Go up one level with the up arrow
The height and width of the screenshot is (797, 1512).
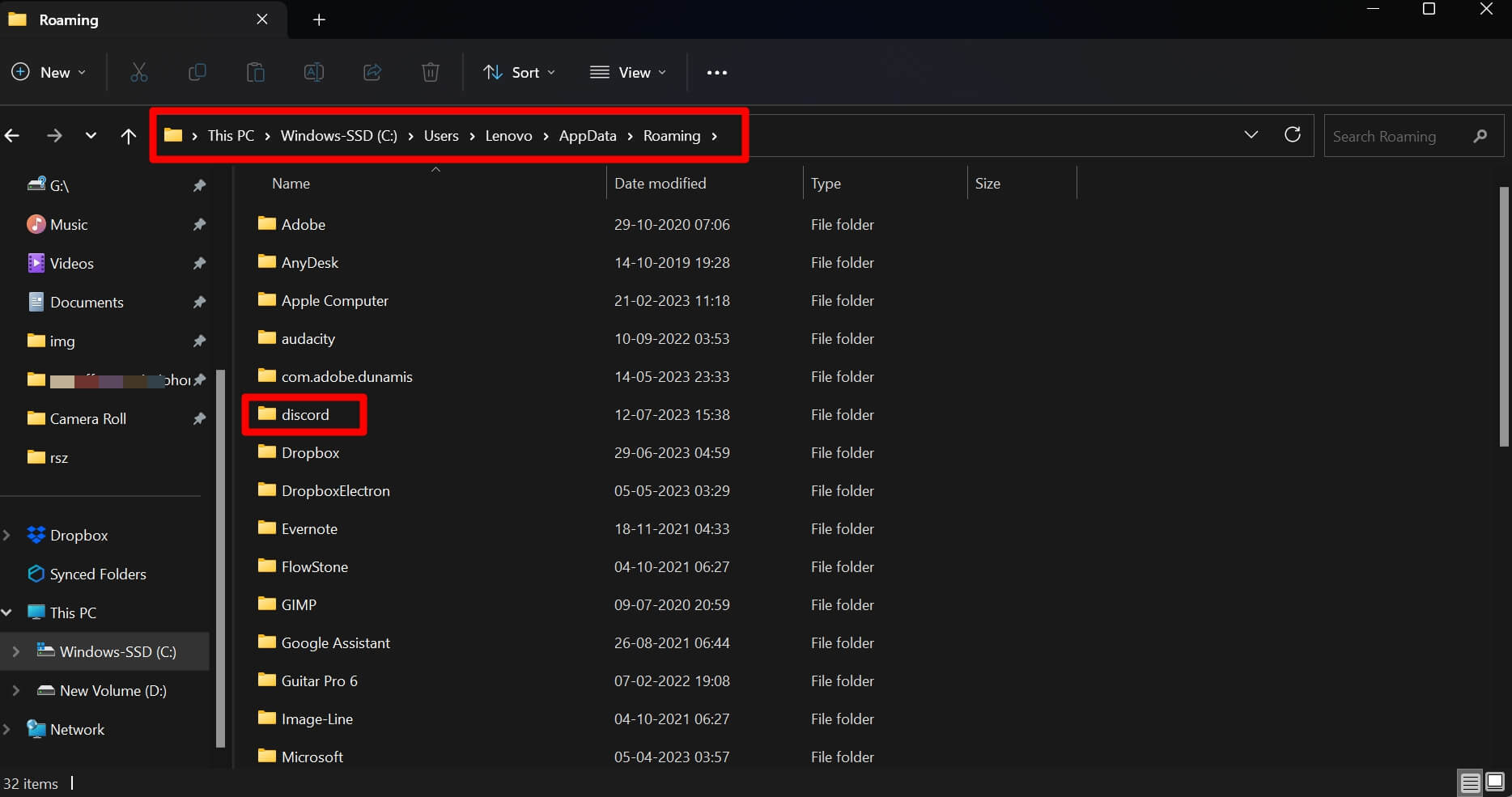pyautogui.click(x=129, y=135)
